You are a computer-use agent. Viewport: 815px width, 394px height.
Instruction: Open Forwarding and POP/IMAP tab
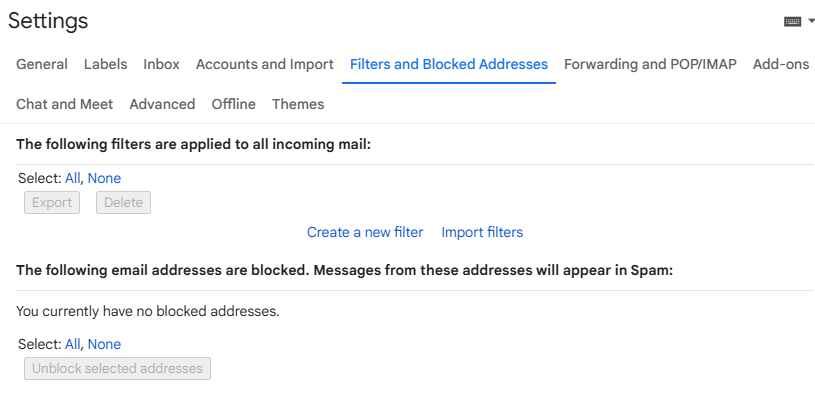[650, 64]
